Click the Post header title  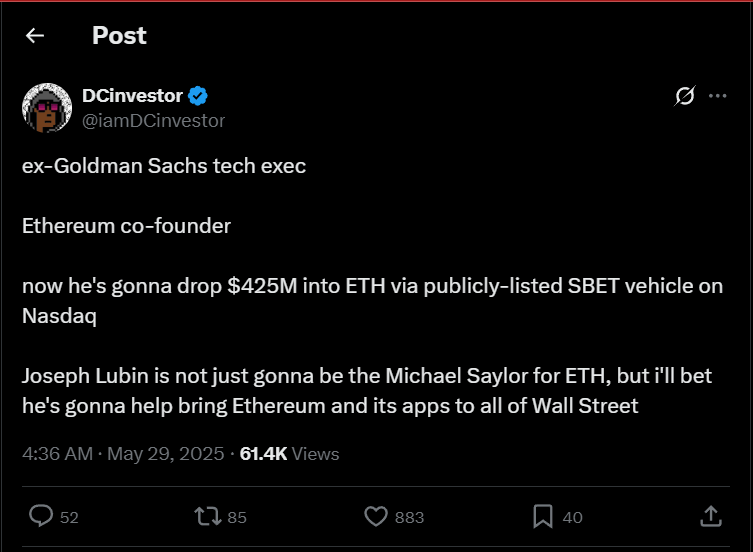pyautogui.click(x=119, y=36)
